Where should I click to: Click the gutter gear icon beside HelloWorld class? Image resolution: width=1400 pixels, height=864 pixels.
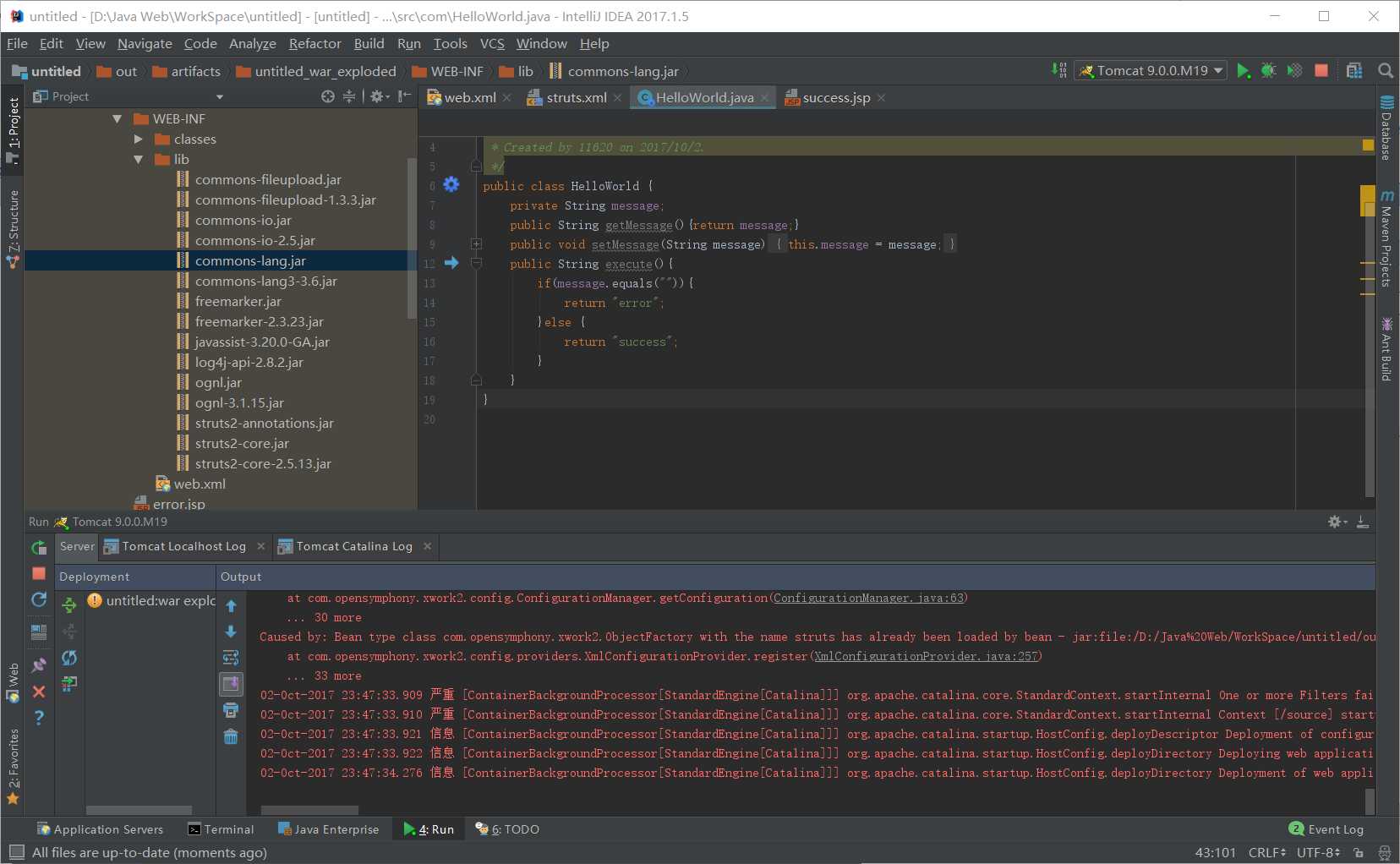point(451,184)
